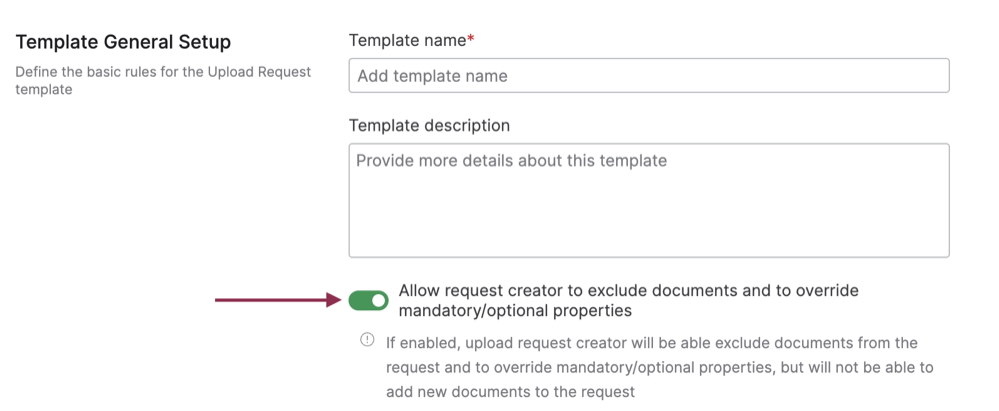Image resolution: width=999 pixels, height=411 pixels.
Task: Click the "add new documents to the request" line
Action: tap(510, 392)
